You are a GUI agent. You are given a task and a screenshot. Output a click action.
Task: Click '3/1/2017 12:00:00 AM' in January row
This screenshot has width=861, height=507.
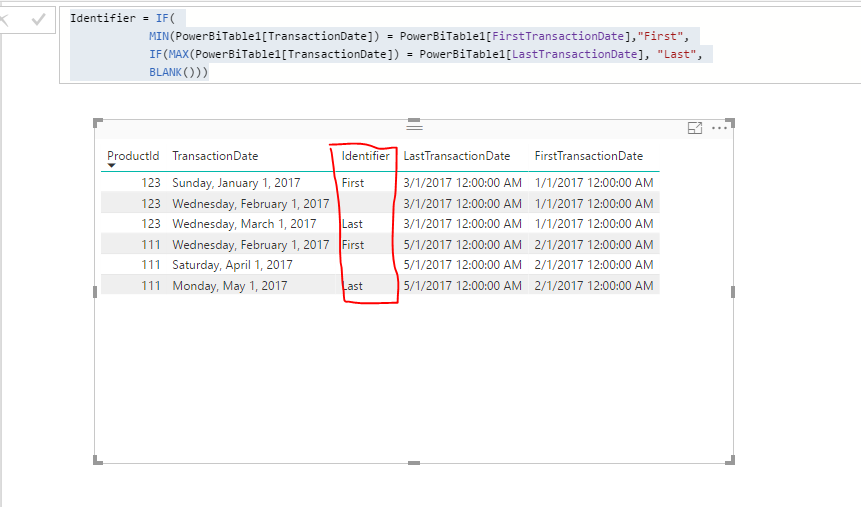point(462,183)
